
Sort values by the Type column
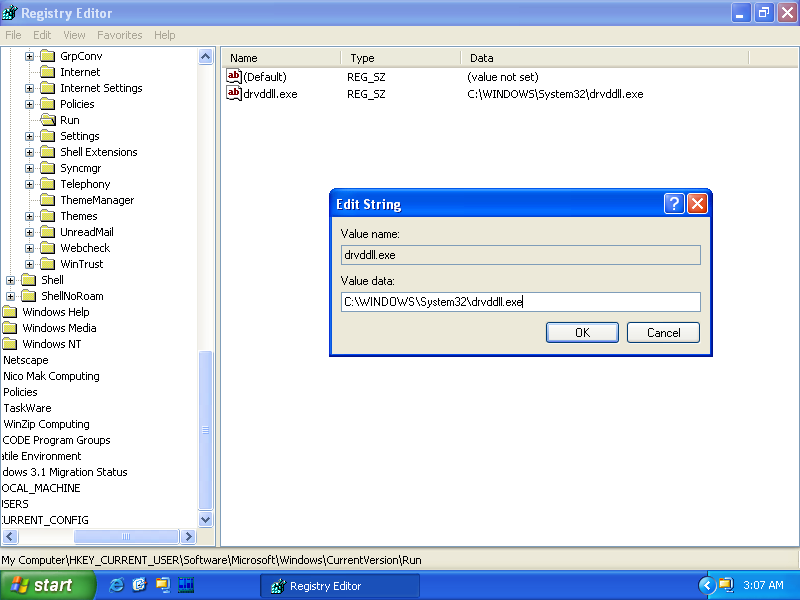point(401,58)
